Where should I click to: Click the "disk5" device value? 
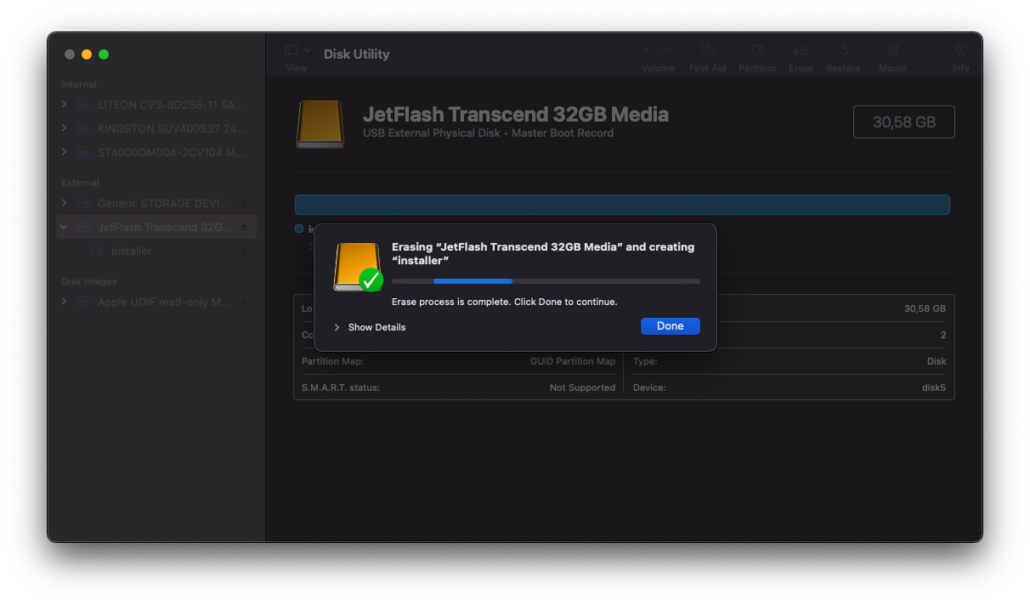click(933, 388)
